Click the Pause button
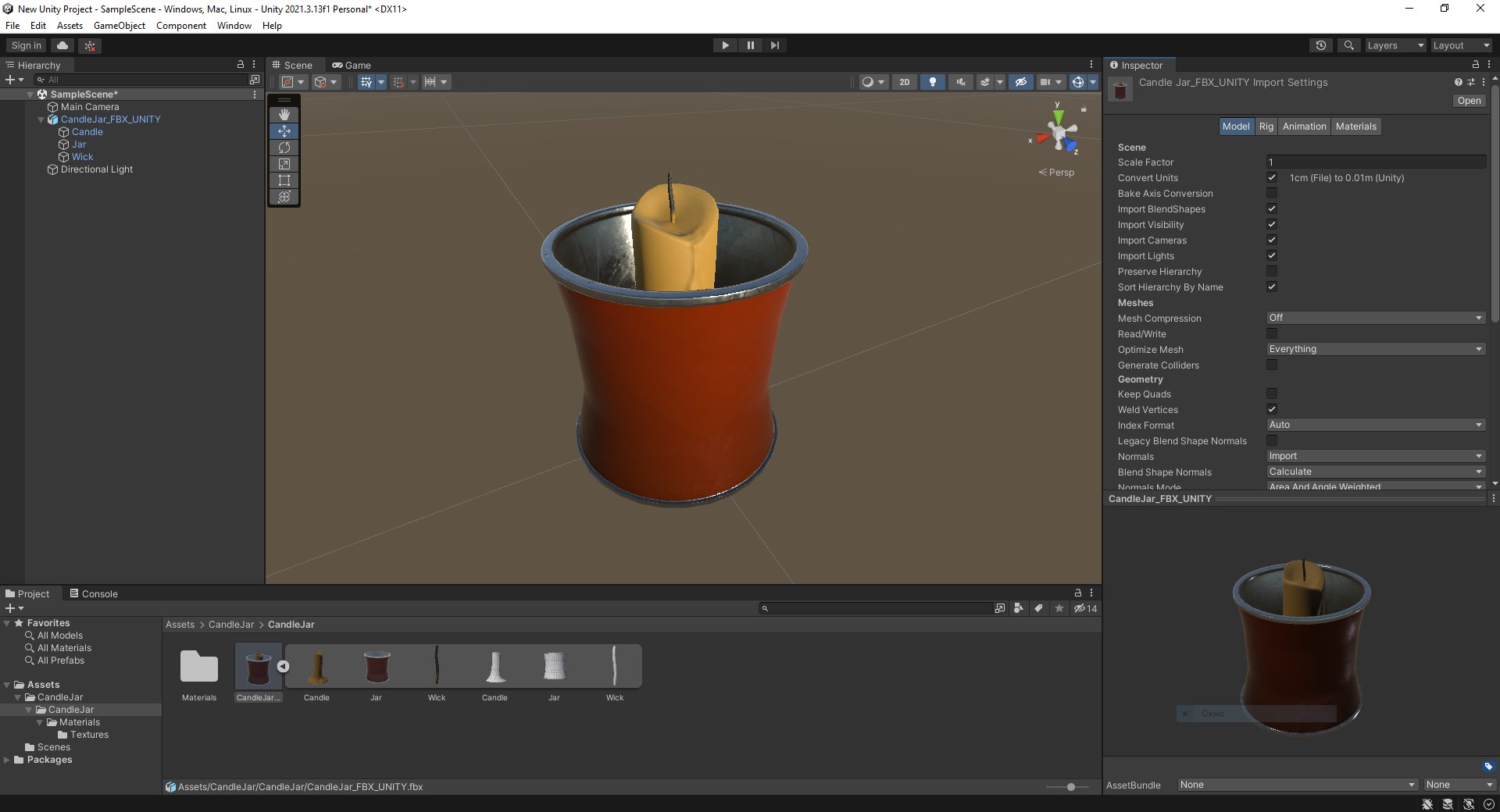Viewport: 1500px width, 812px height. (x=750, y=45)
